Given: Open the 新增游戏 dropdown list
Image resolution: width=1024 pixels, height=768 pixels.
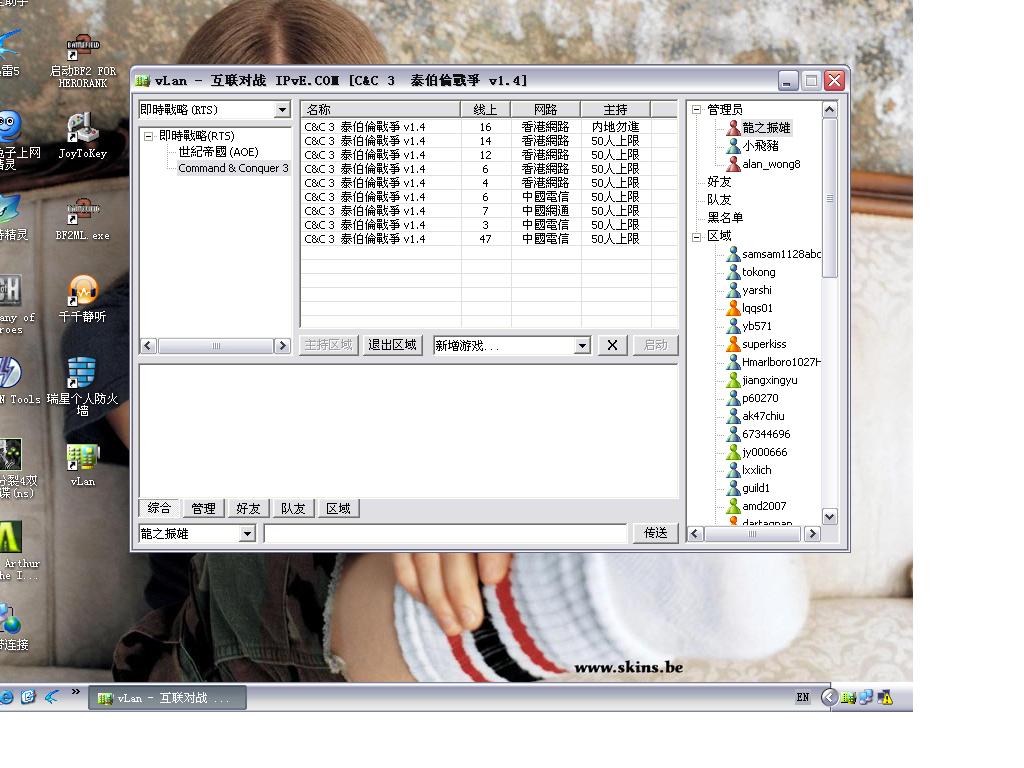Looking at the screenshot, I should (x=582, y=345).
